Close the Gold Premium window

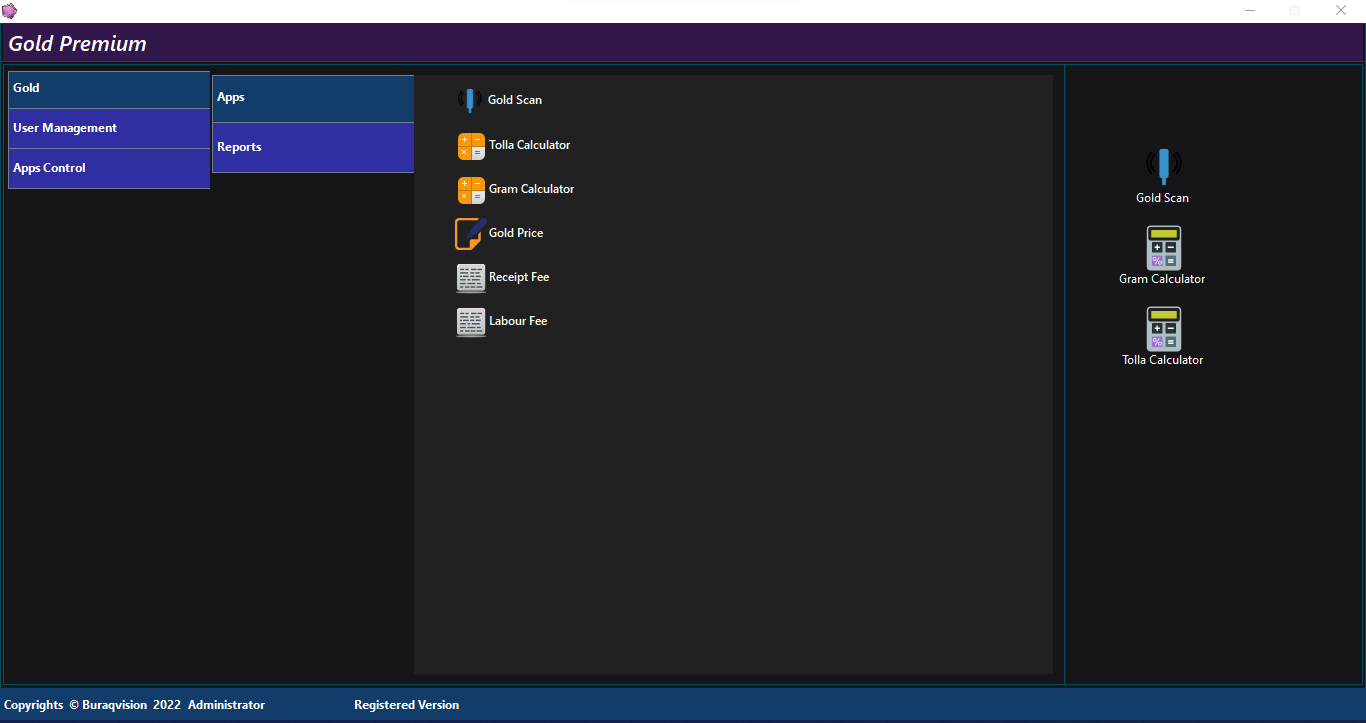tap(1341, 11)
